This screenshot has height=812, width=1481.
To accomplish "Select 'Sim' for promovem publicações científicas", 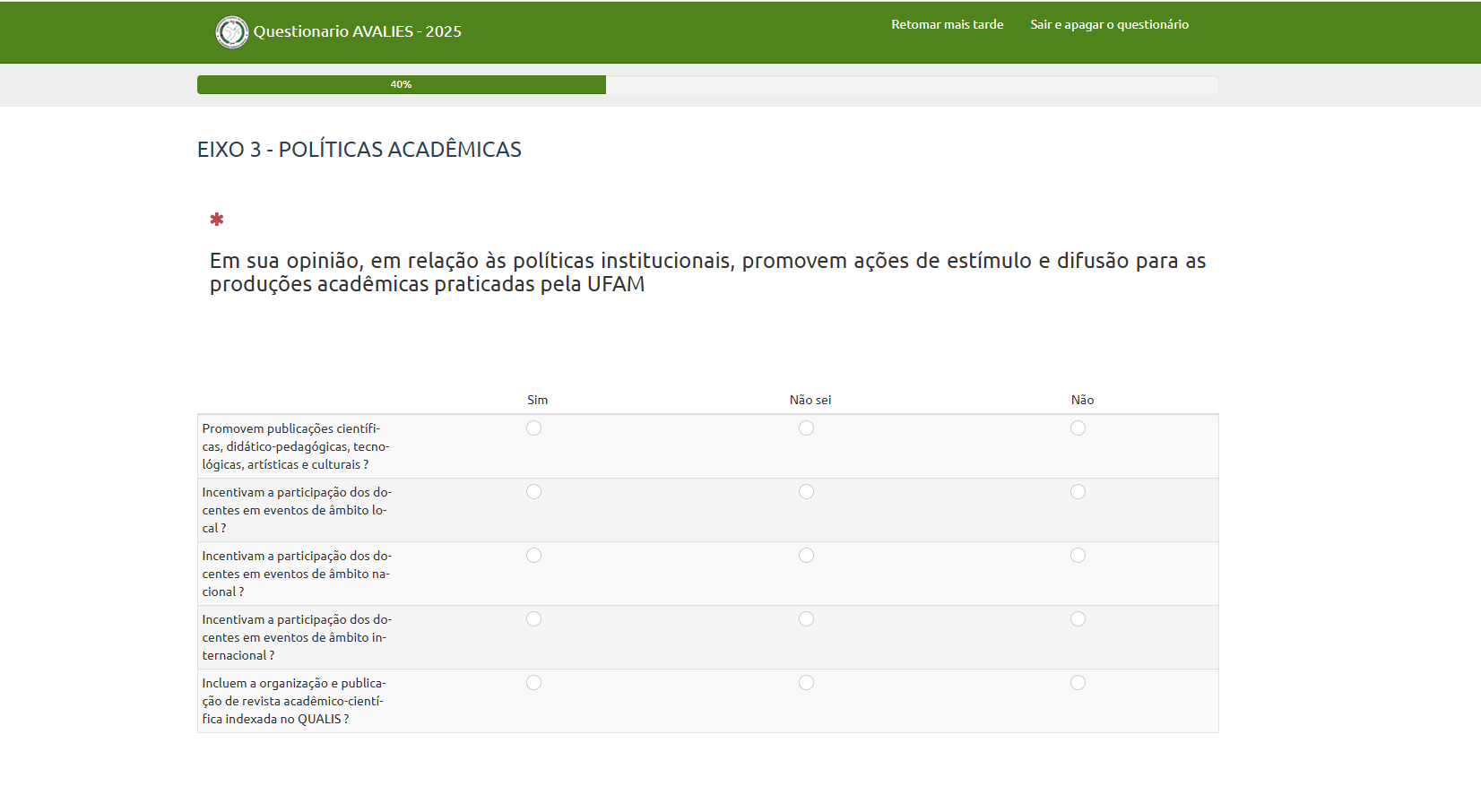I will 534,428.
